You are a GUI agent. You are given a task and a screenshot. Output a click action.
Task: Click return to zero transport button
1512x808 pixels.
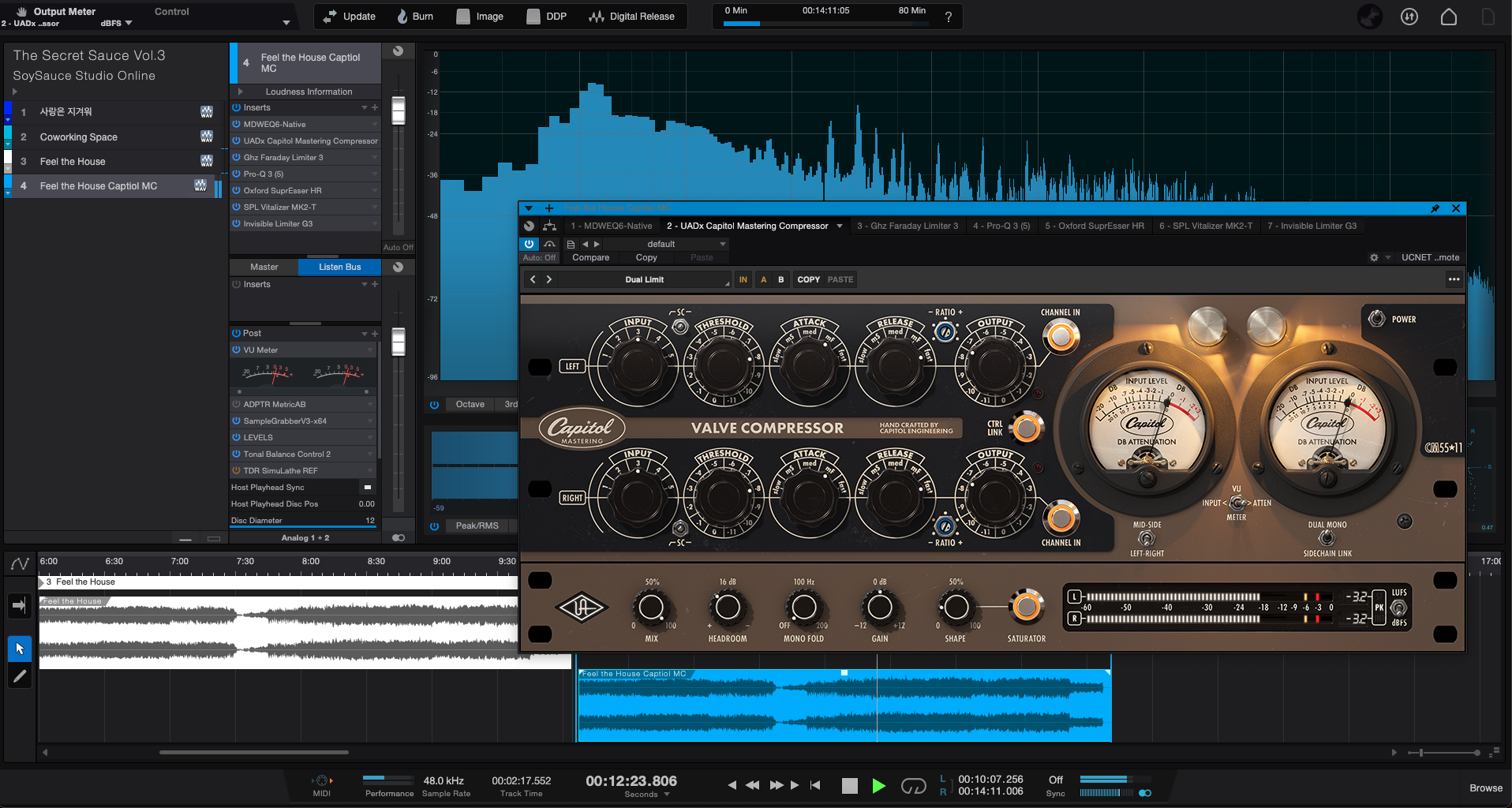click(815, 785)
